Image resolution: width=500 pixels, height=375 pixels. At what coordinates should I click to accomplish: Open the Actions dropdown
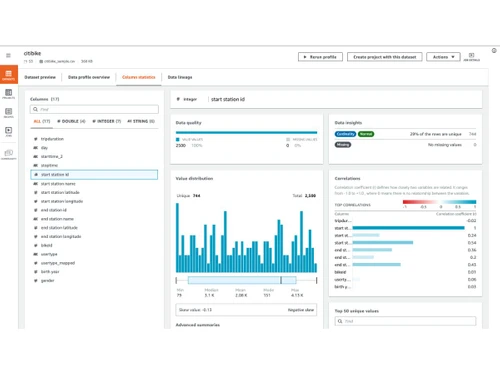tap(443, 57)
